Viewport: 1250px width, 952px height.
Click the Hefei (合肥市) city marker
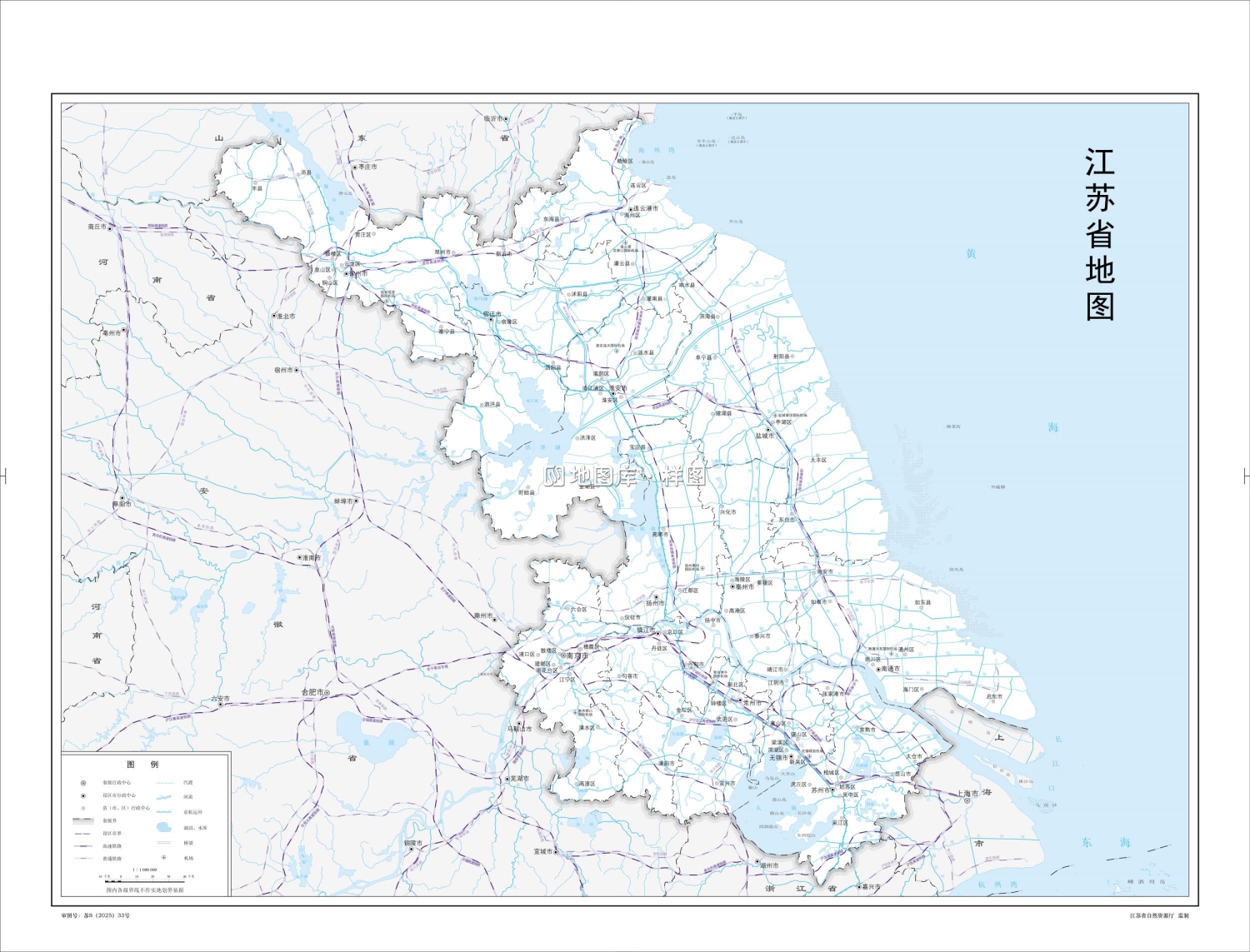coord(327,693)
